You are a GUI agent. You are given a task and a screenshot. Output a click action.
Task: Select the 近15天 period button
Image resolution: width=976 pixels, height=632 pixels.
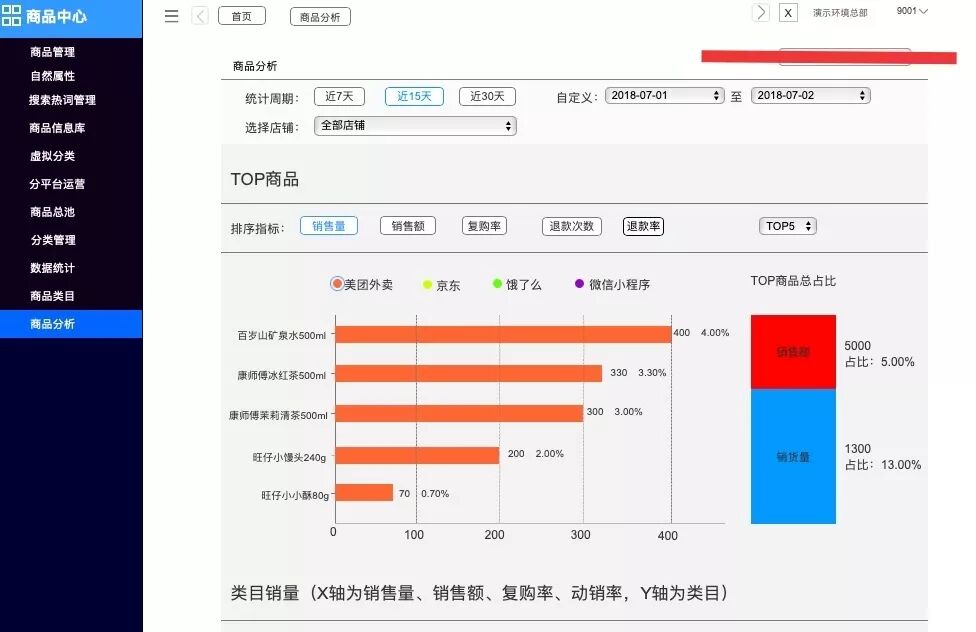pyautogui.click(x=414, y=97)
